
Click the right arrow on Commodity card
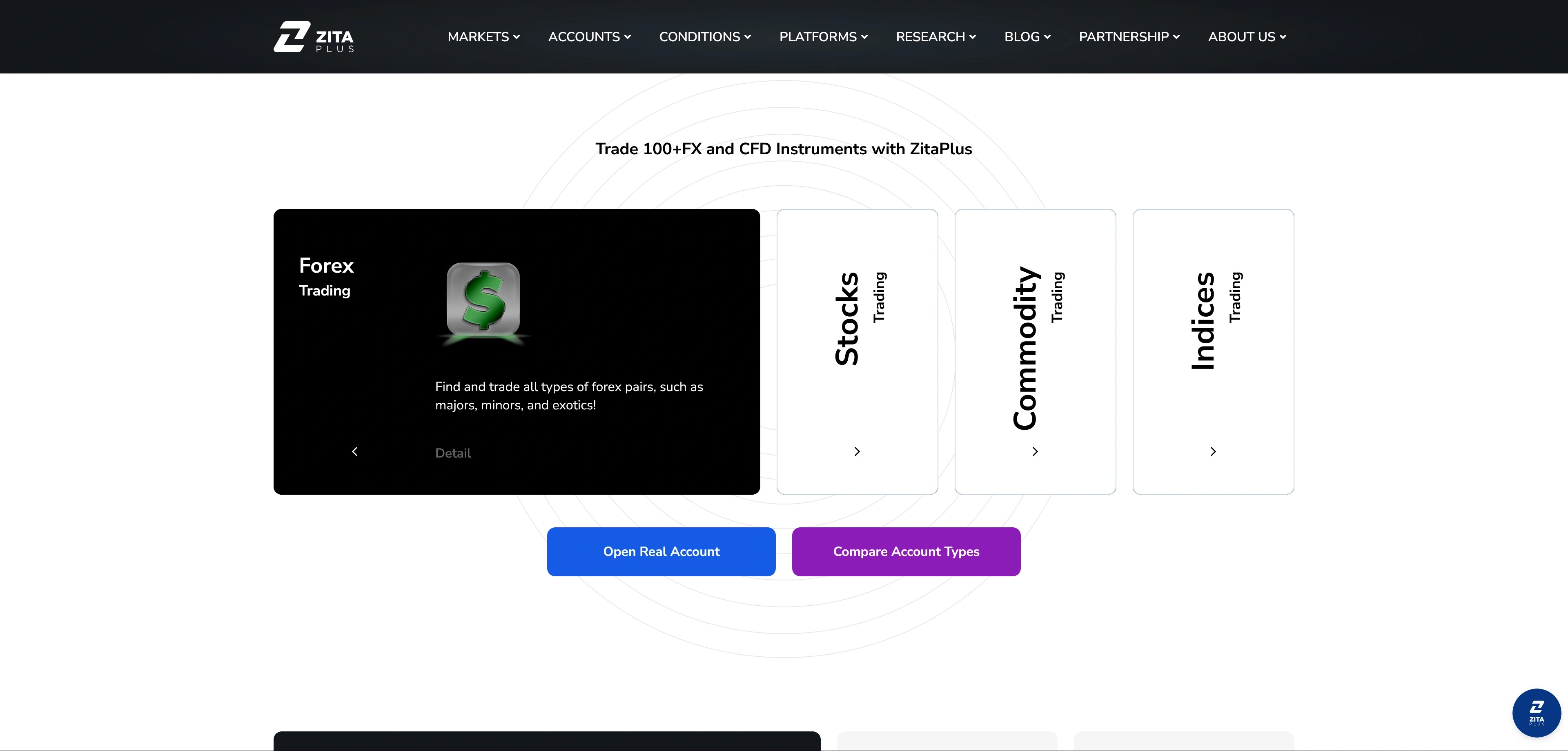click(x=1035, y=451)
